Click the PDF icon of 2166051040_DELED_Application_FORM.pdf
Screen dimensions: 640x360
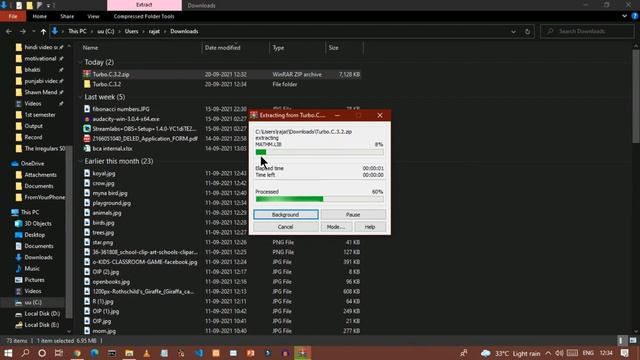click(87, 139)
